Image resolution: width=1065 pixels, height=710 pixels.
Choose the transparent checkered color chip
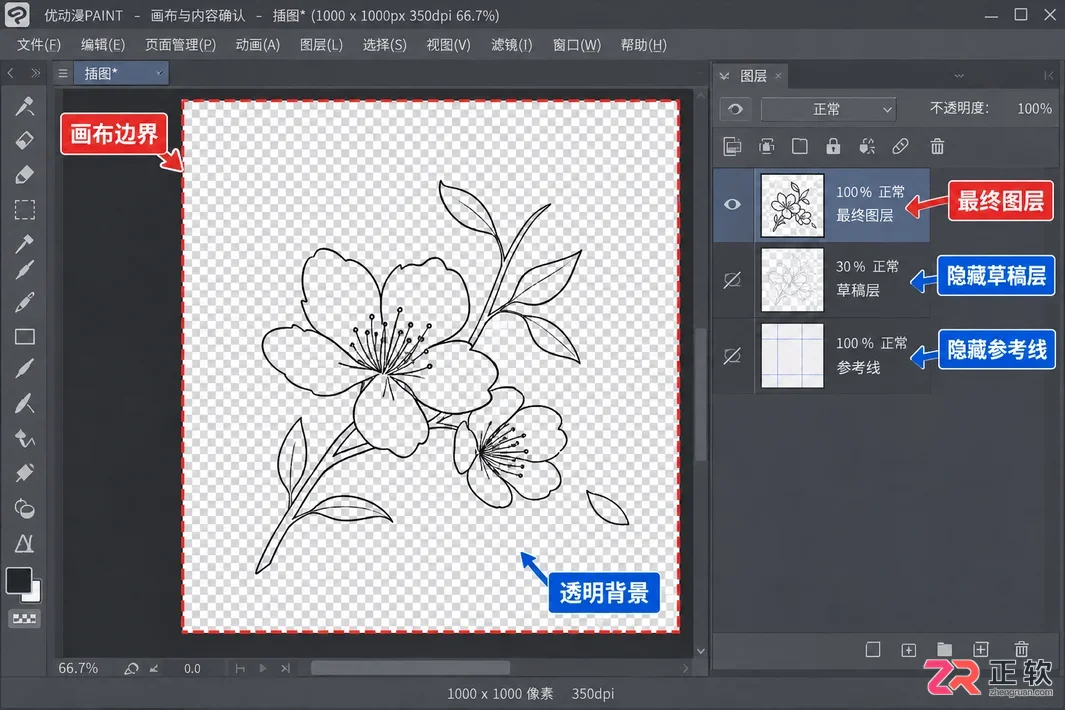24,618
